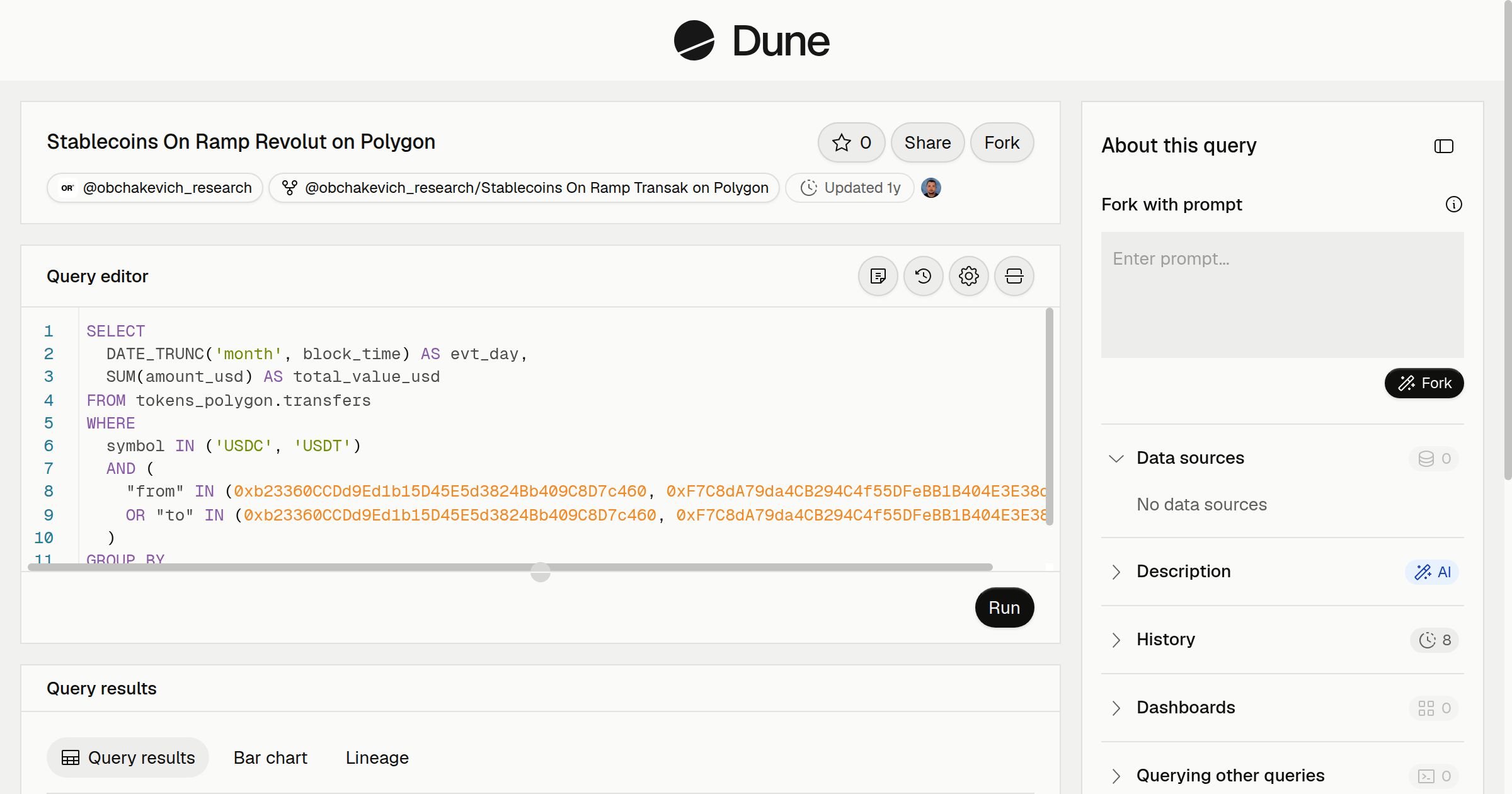This screenshot has height=794, width=1512.
Task: Open the forked-from Transak on Polygon query link
Action: coord(524,188)
